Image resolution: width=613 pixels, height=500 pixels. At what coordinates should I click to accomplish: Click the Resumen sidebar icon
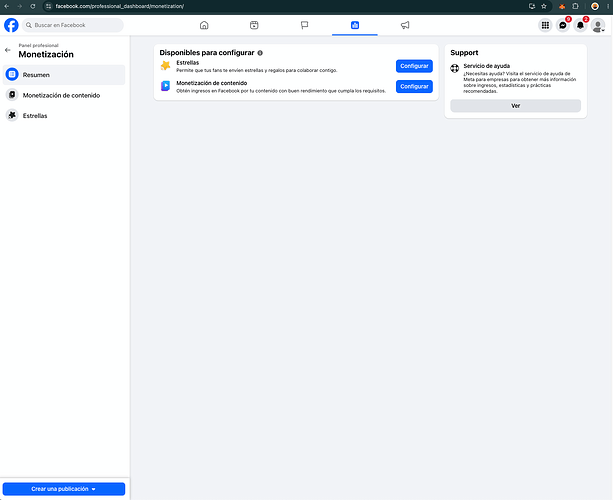pos(12,74)
